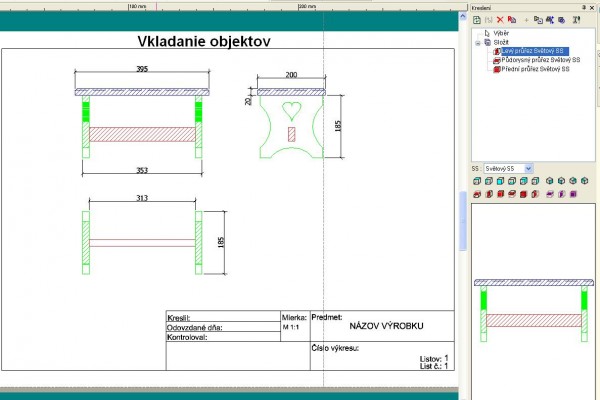Click the red X delete icon
The image size is (600, 400).
click(500, 19)
